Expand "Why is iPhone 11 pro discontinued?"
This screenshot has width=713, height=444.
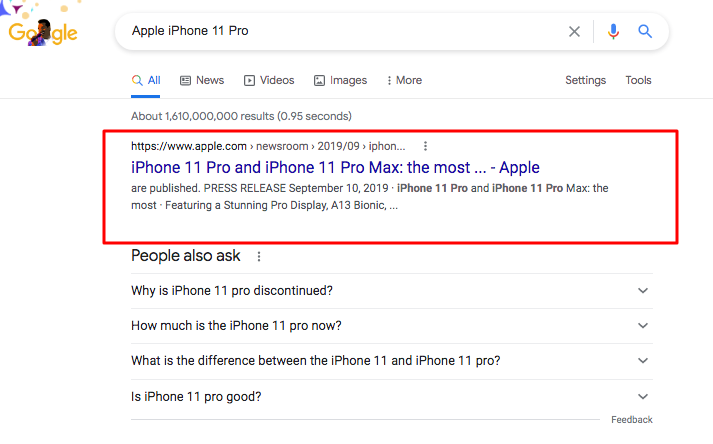pos(392,291)
